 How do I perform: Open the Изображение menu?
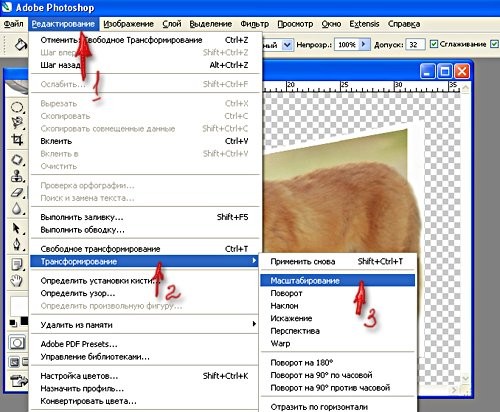[x=128, y=24]
